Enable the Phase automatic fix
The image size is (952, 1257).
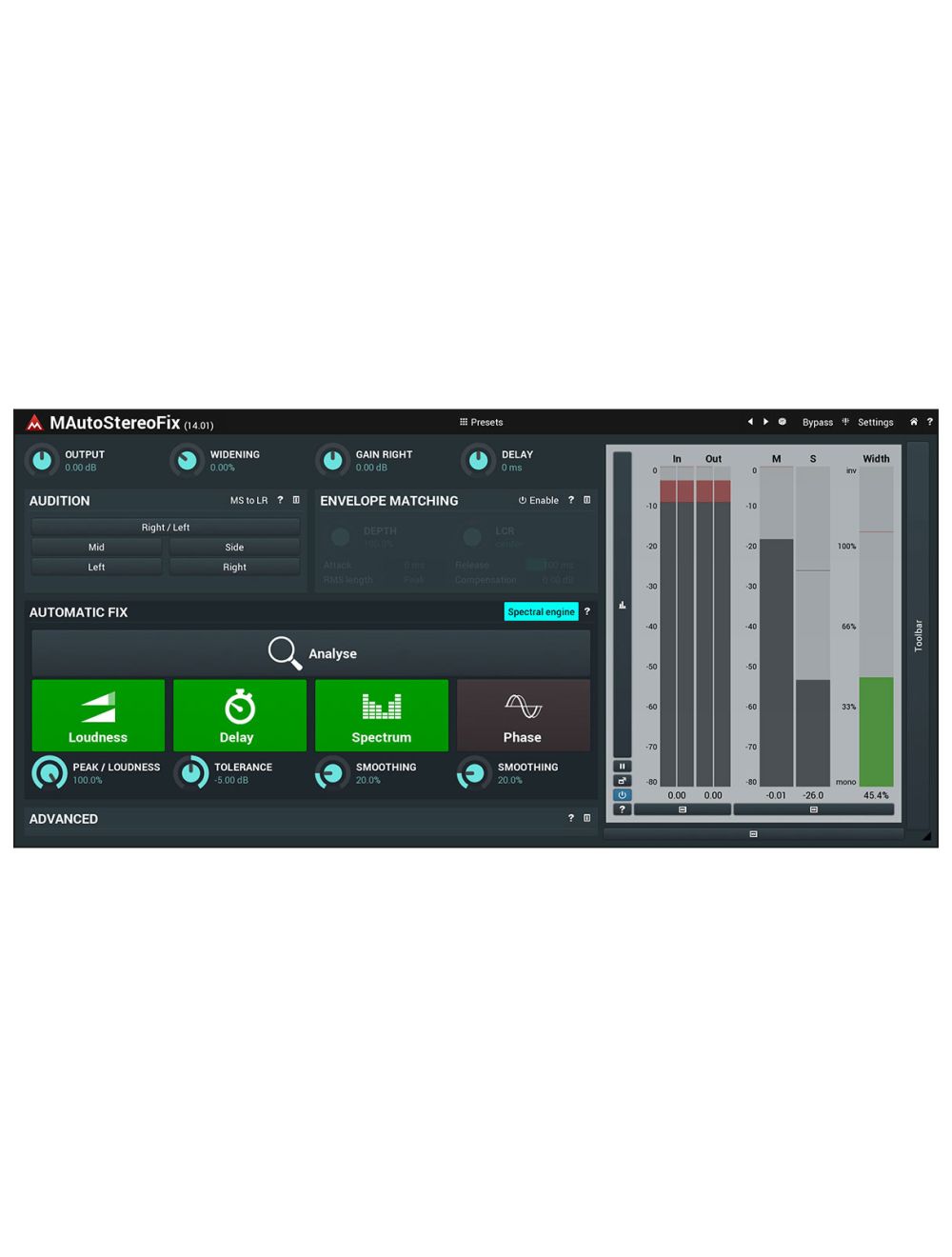pyautogui.click(x=523, y=715)
